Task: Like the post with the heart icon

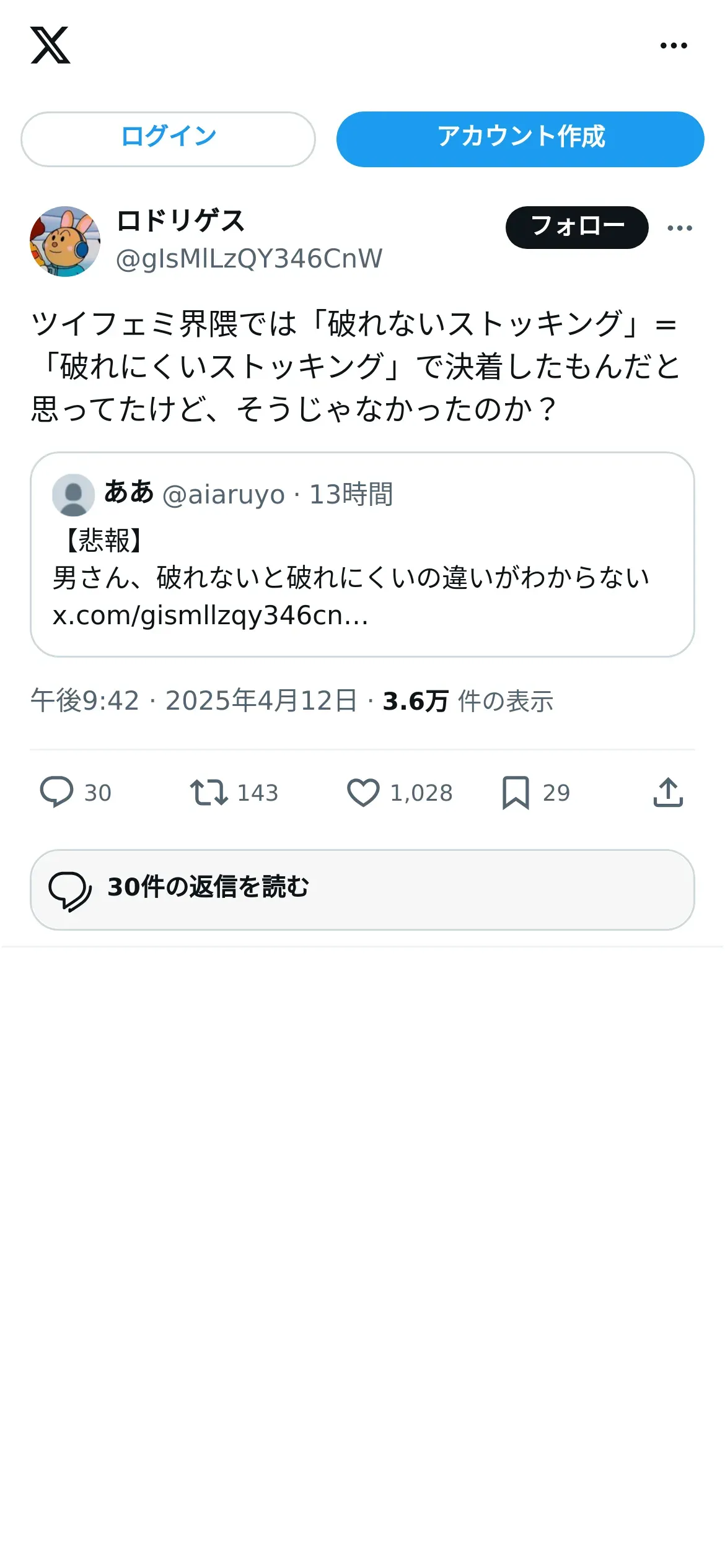Action: [x=363, y=792]
